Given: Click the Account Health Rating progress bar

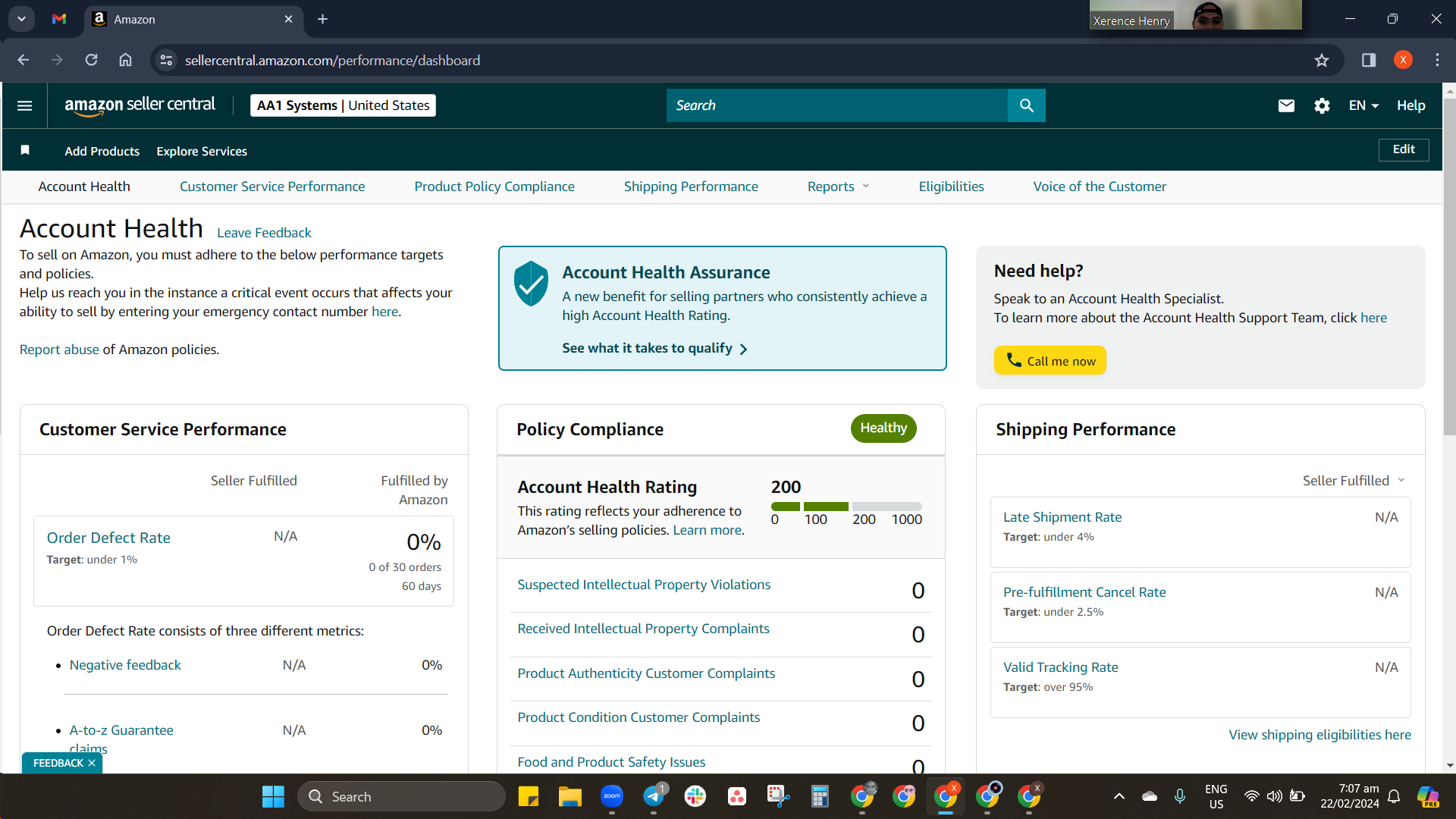Looking at the screenshot, I should [846, 507].
